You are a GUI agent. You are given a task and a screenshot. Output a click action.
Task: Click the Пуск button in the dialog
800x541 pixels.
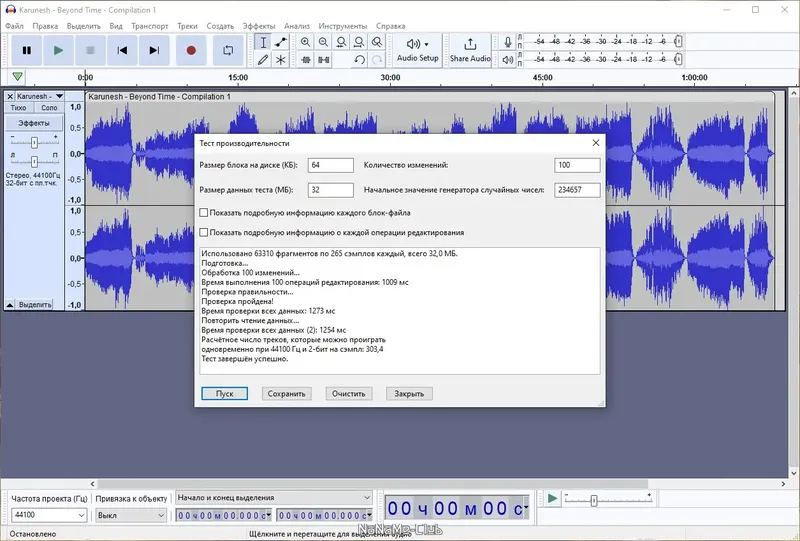tap(224, 394)
